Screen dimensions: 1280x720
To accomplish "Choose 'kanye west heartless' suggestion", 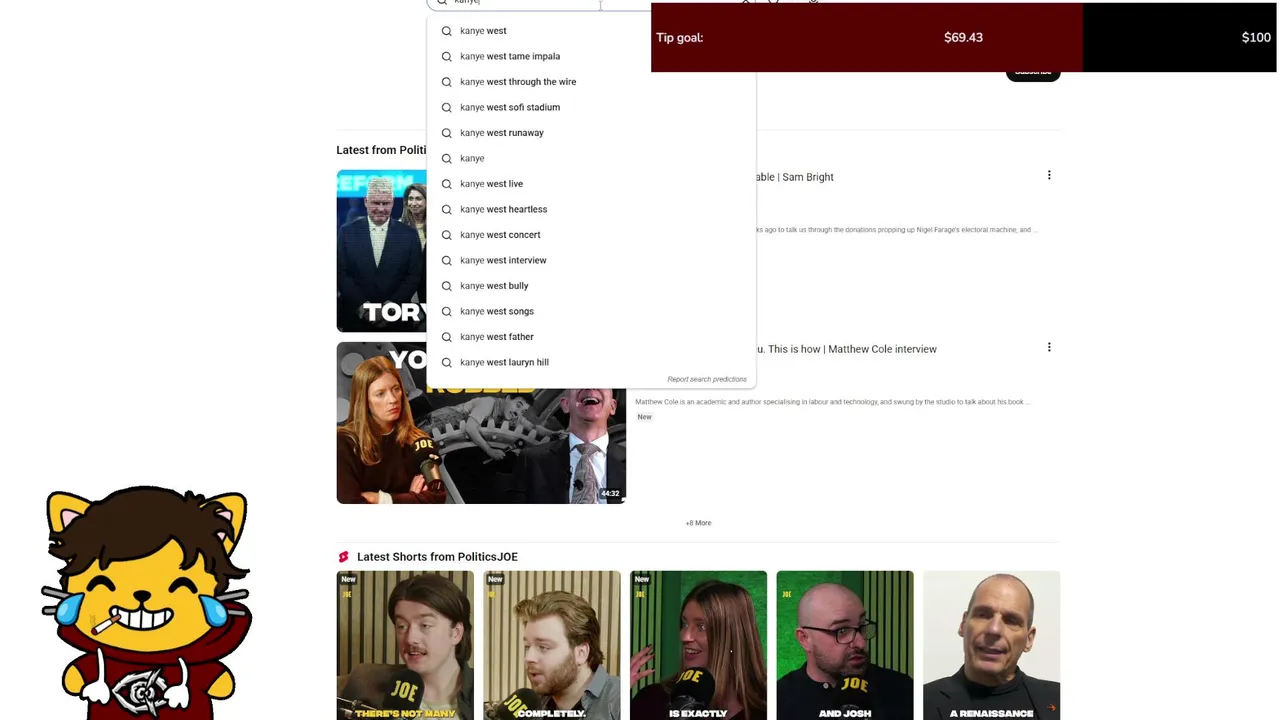I will tap(591, 209).
